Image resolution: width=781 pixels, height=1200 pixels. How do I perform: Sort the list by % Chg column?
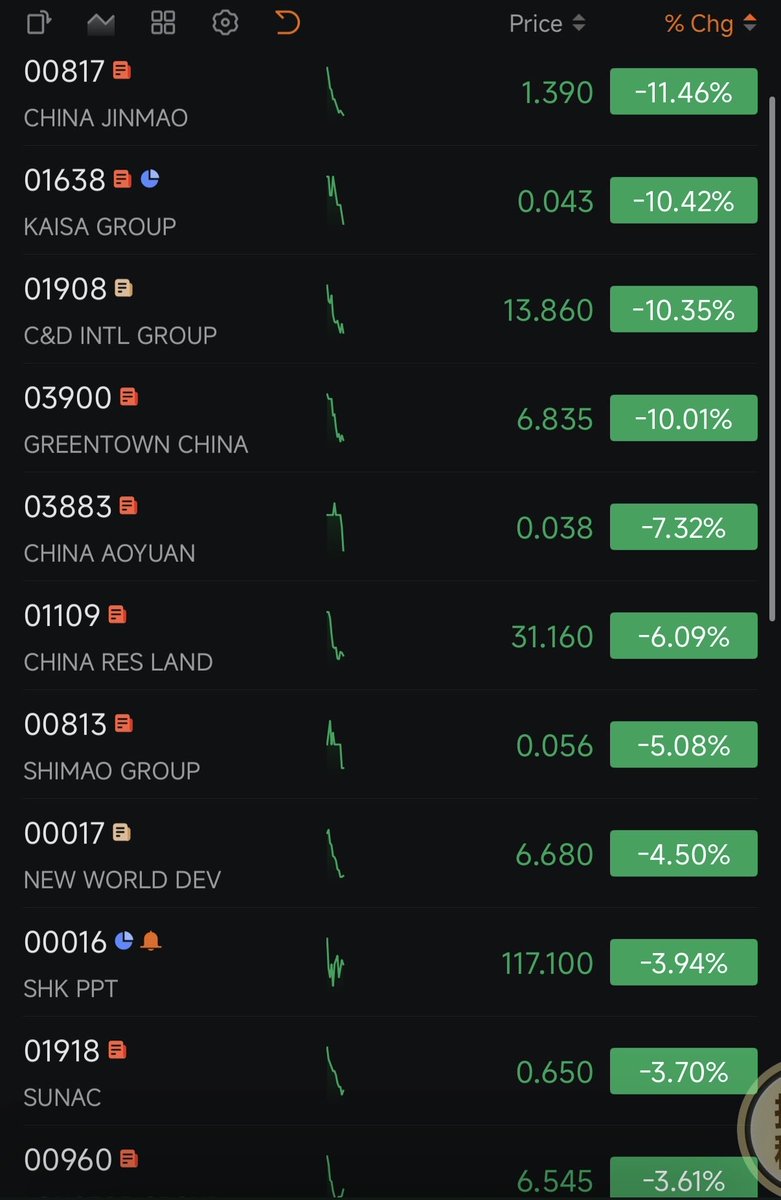click(x=711, y=23)
